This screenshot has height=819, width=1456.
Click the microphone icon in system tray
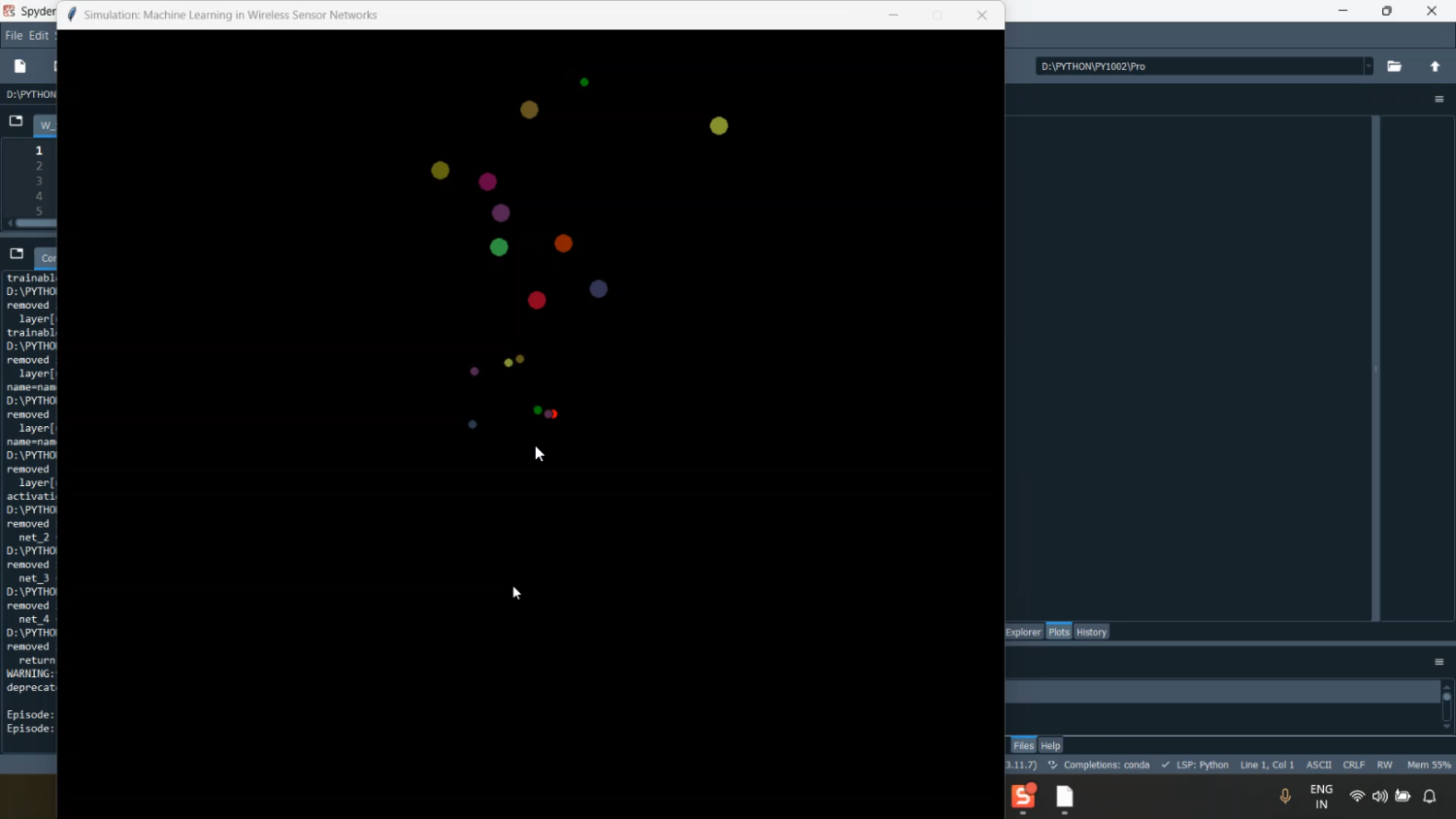point(1285,797)
